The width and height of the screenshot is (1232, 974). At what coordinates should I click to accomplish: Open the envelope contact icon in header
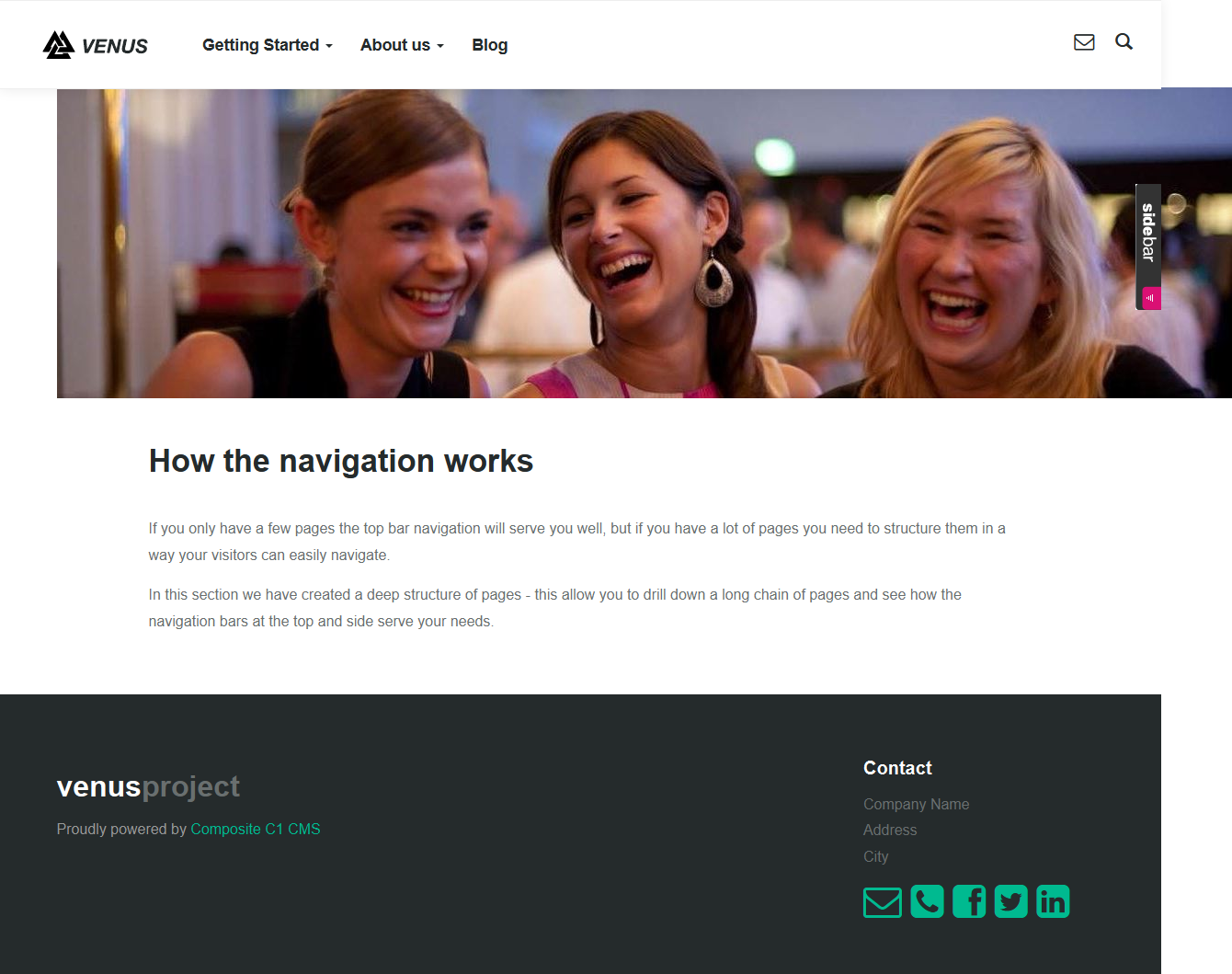[x=1084, y=42]
